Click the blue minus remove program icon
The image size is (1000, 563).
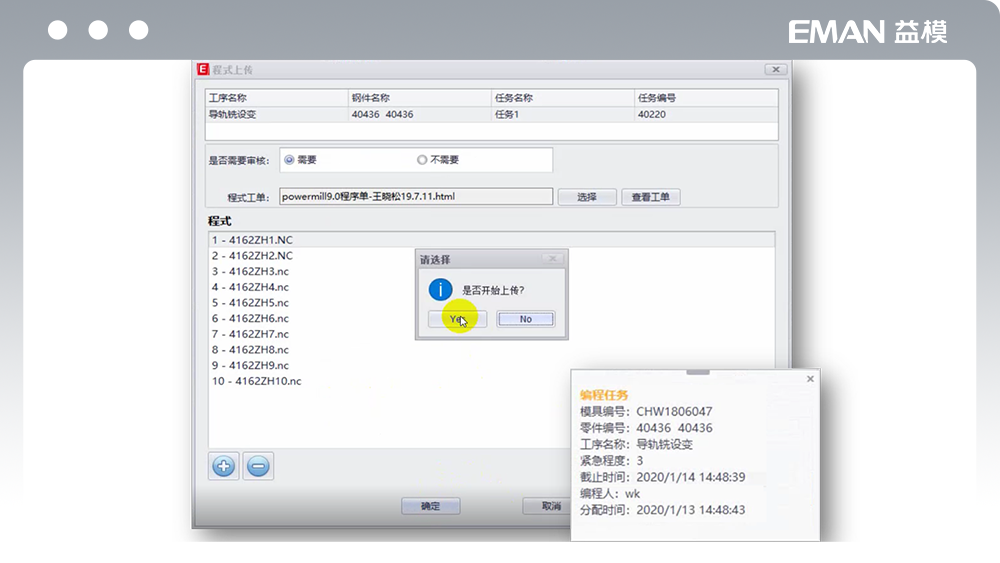click(x=258, y=466)
